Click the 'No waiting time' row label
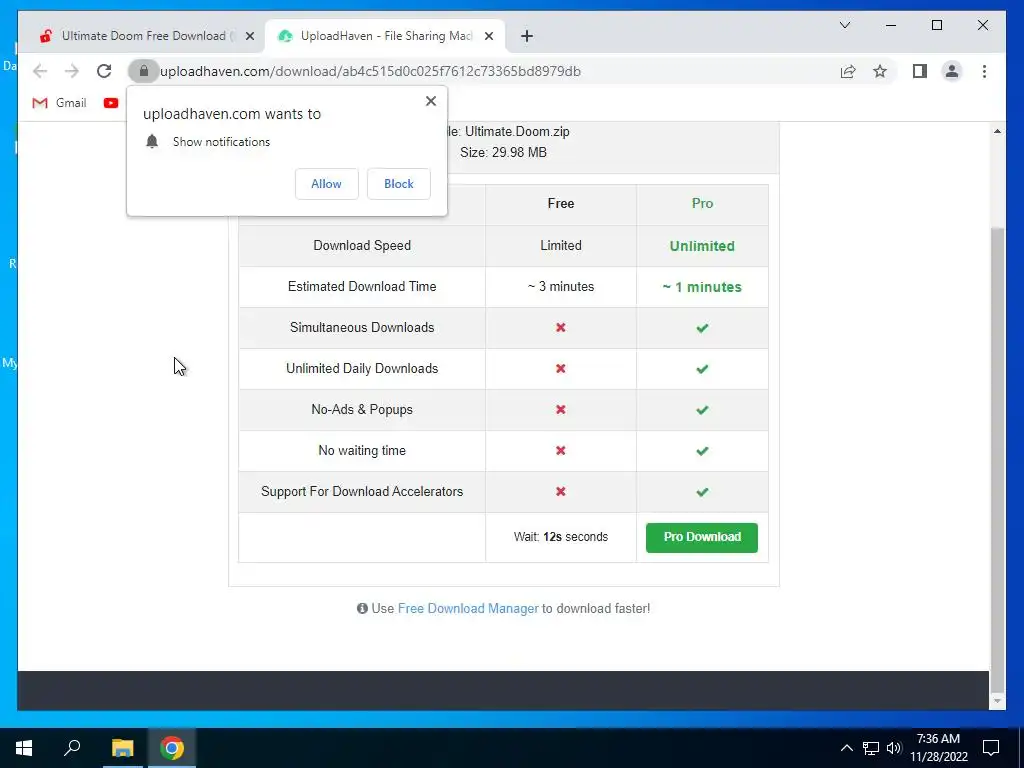 [x=362, y=451]
